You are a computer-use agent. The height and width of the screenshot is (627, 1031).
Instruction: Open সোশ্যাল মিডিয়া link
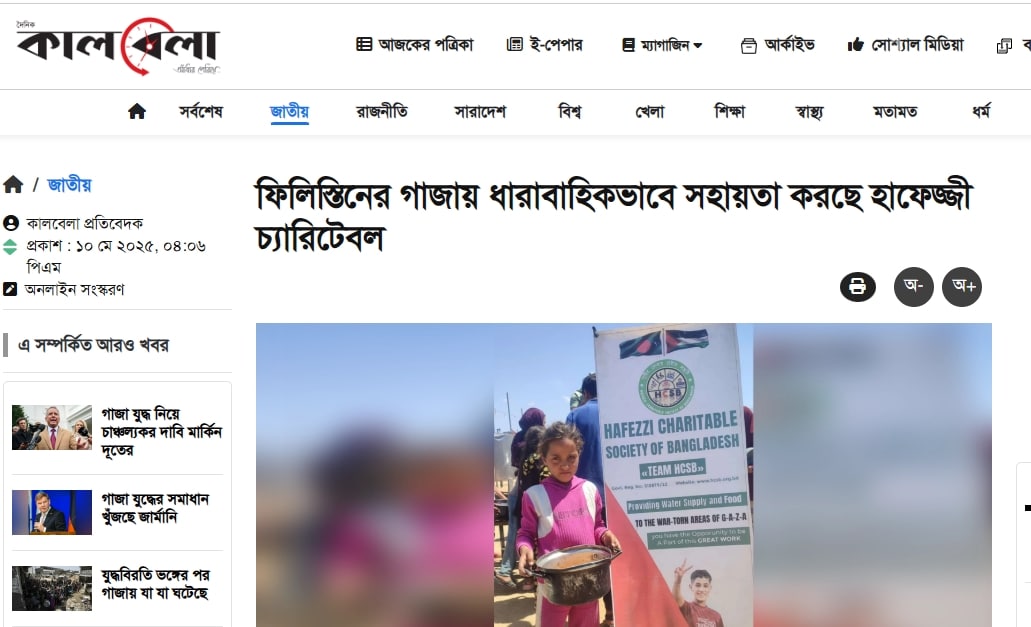point(905,45)
